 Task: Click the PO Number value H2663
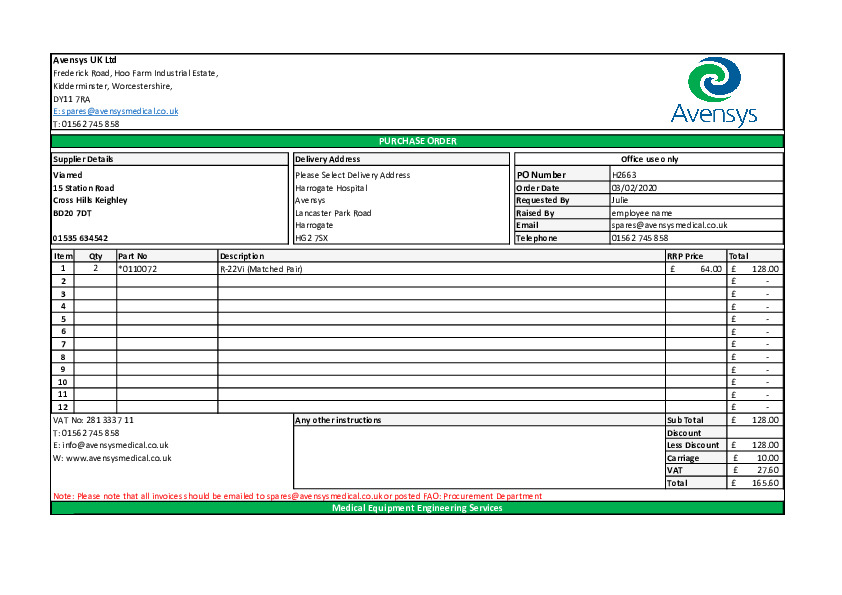point(624,175)
